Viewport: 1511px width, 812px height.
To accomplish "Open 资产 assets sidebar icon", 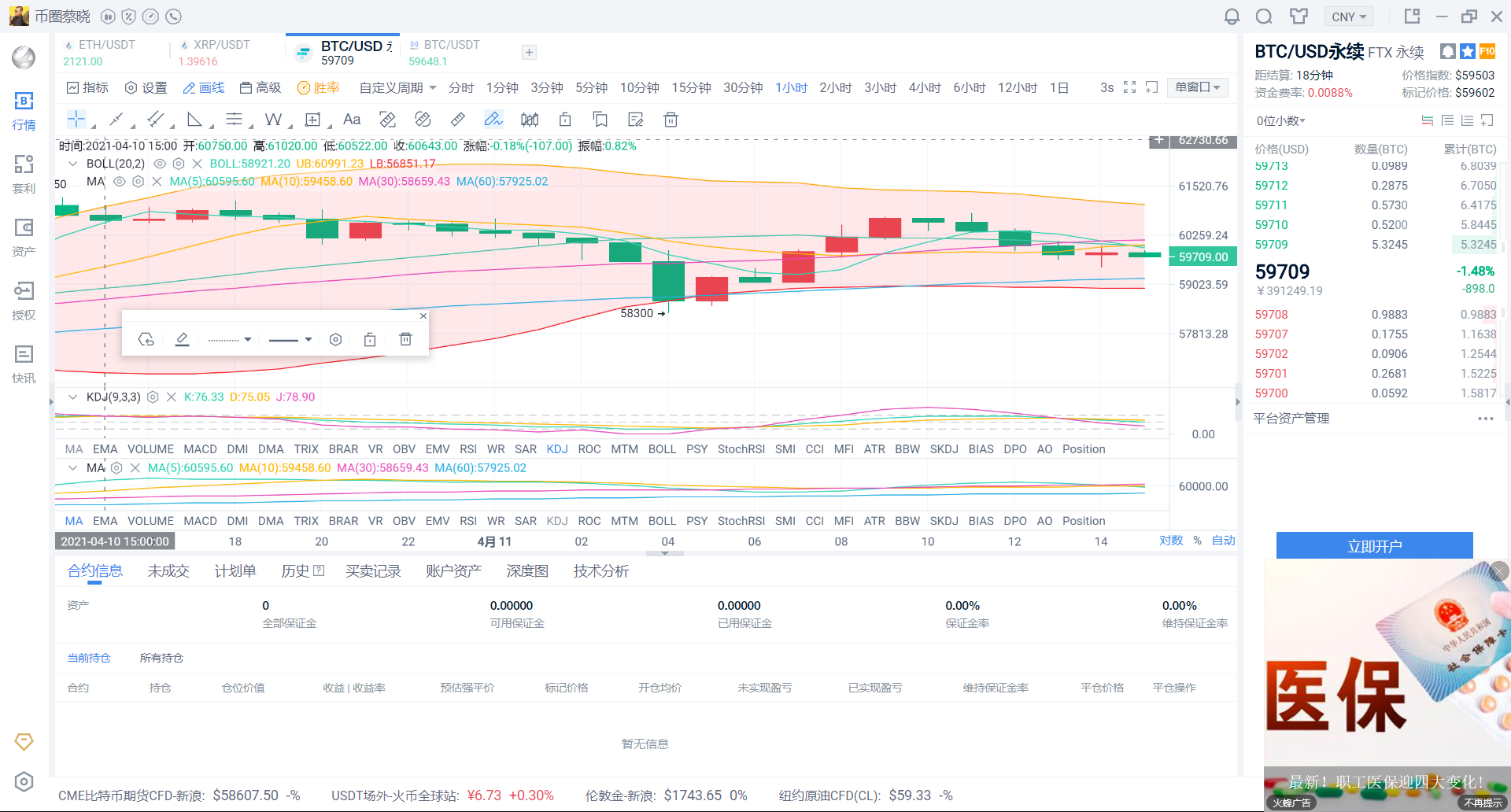I will pos(24,238).
